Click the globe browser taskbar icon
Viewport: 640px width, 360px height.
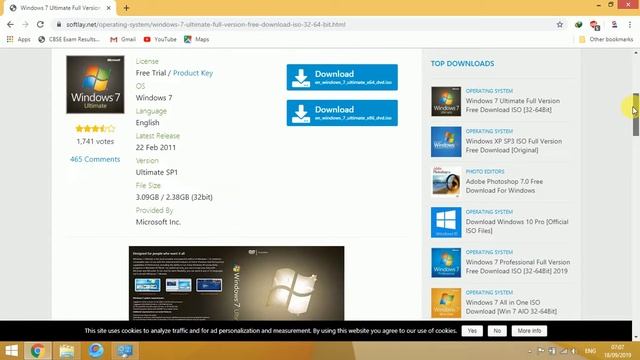click(96, 351)
